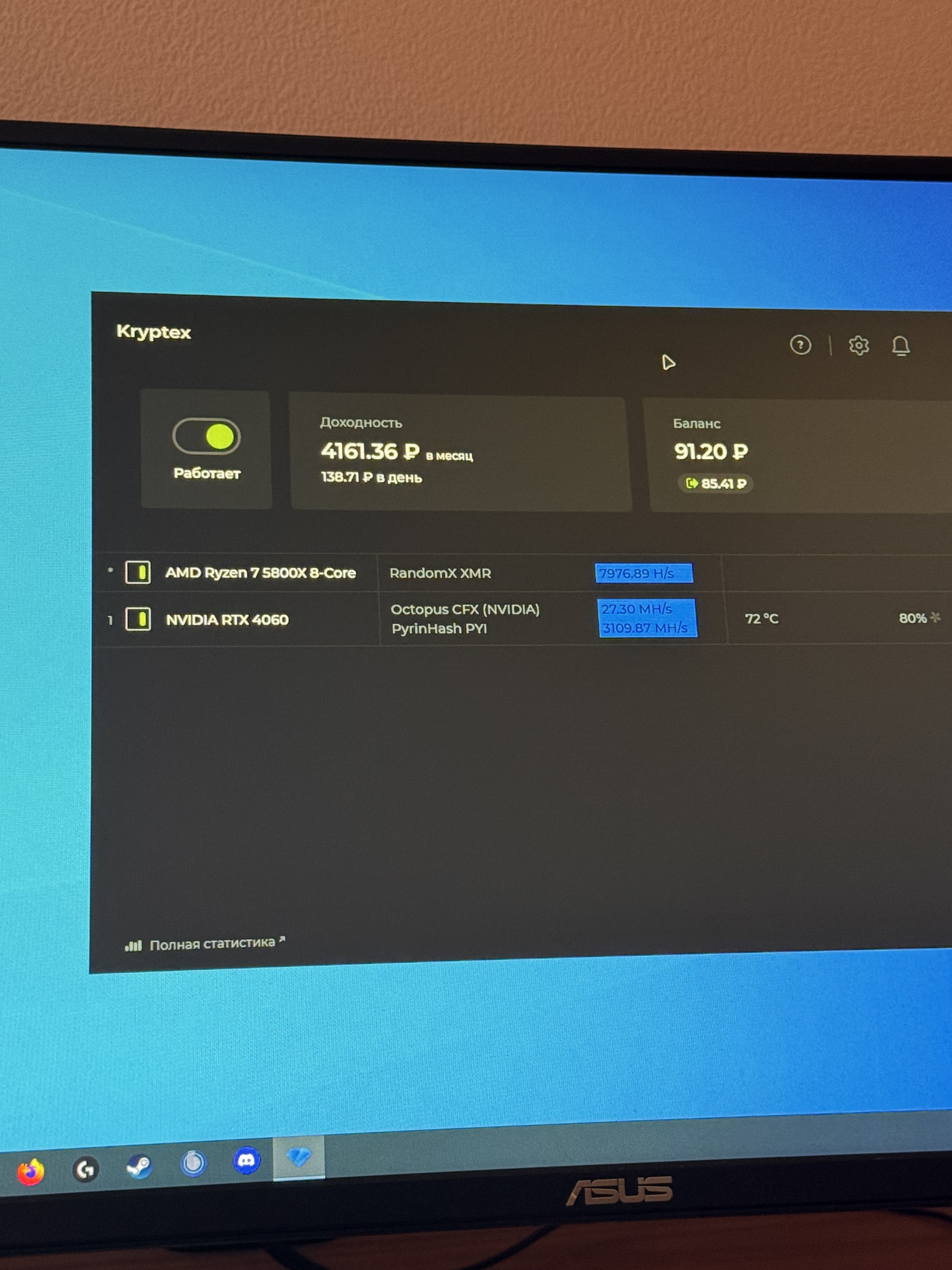Click the 80% fan speed value

click(x=912, y=618)
